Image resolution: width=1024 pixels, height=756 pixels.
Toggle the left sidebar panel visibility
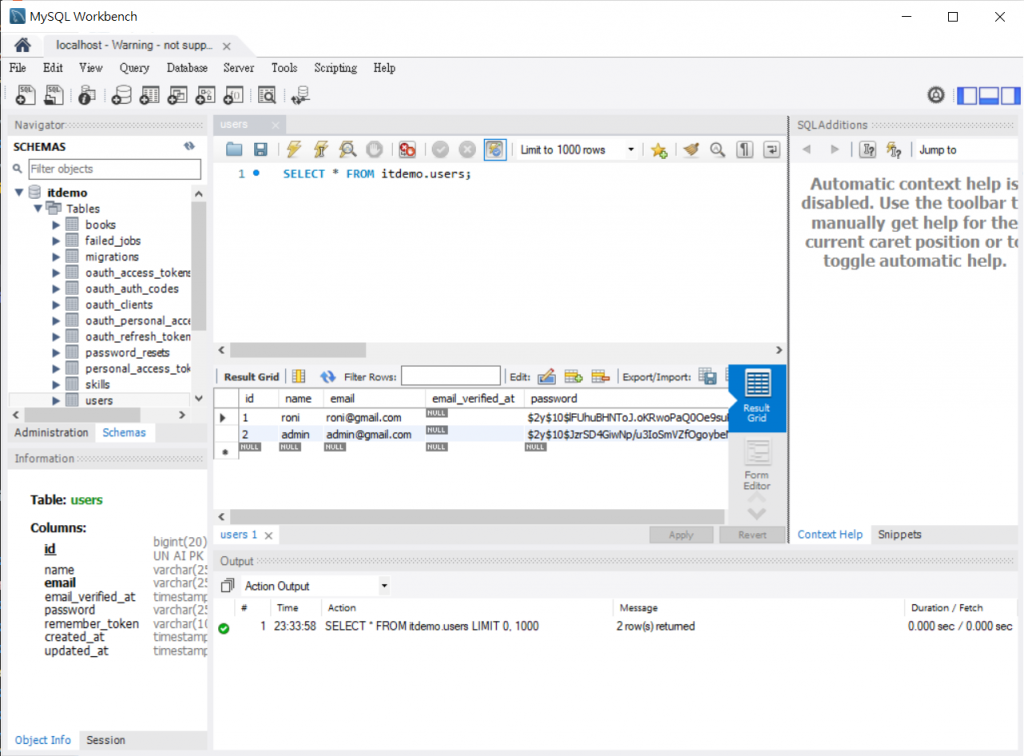click(967, 95)
